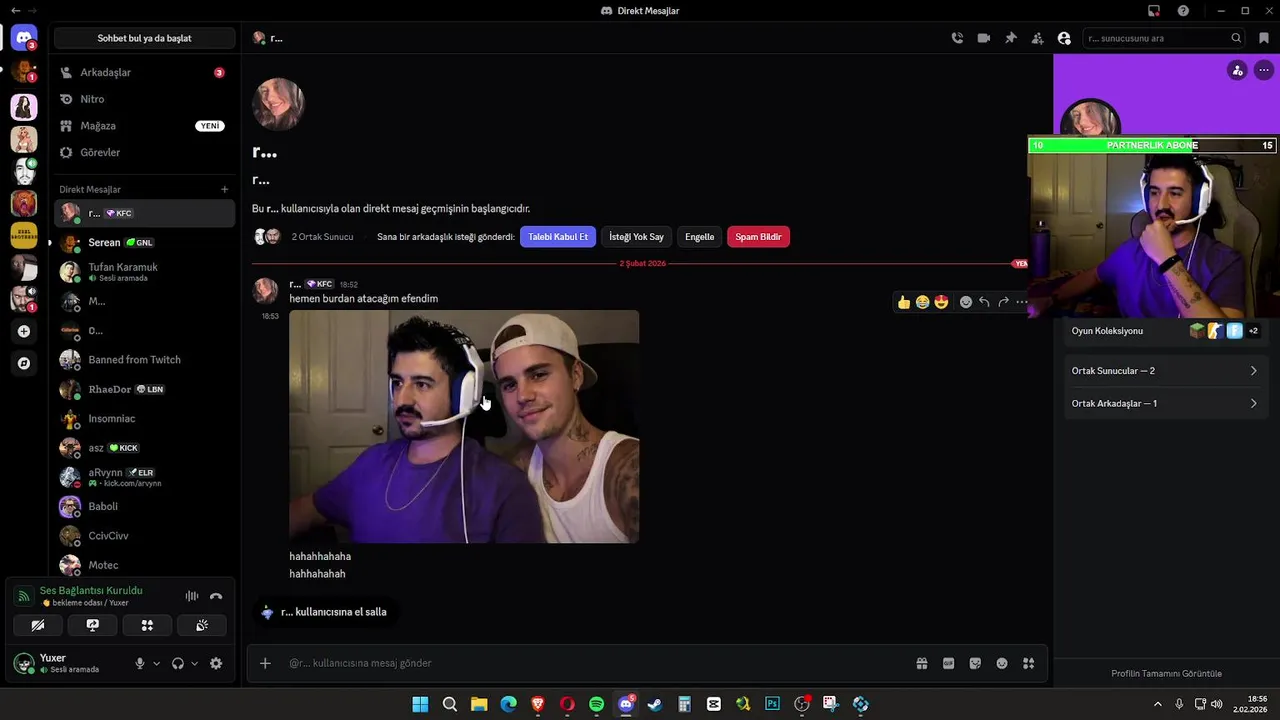This screenshot has width=1280, height=720.
Task: Start a voice call with the phone icon
Action: coord(957,38)
